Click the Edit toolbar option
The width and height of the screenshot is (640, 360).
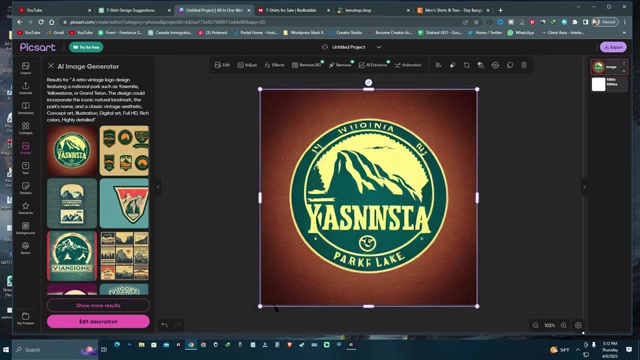[x=222, y=65]
